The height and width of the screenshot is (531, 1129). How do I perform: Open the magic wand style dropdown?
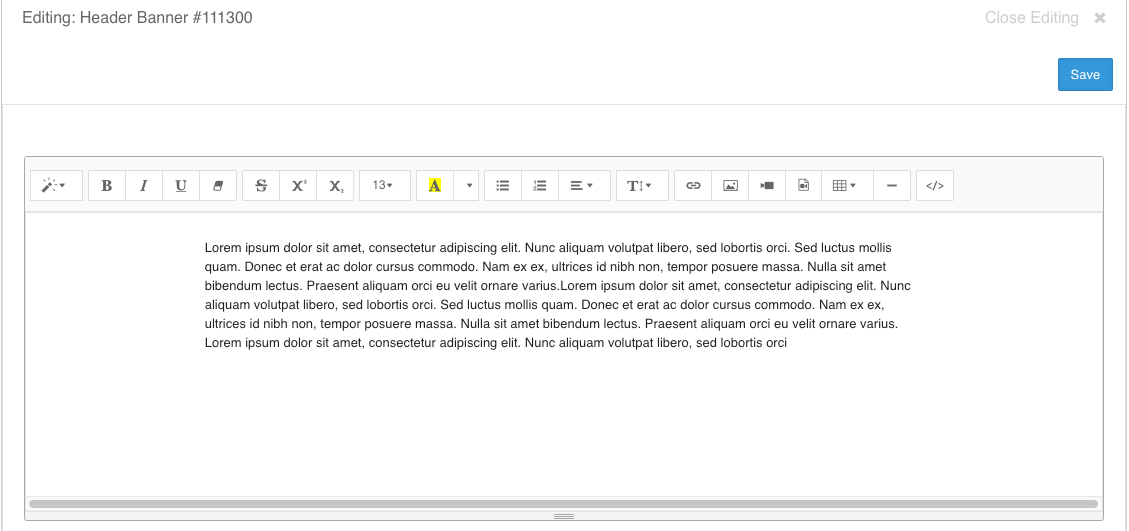(x=56, y=186)
